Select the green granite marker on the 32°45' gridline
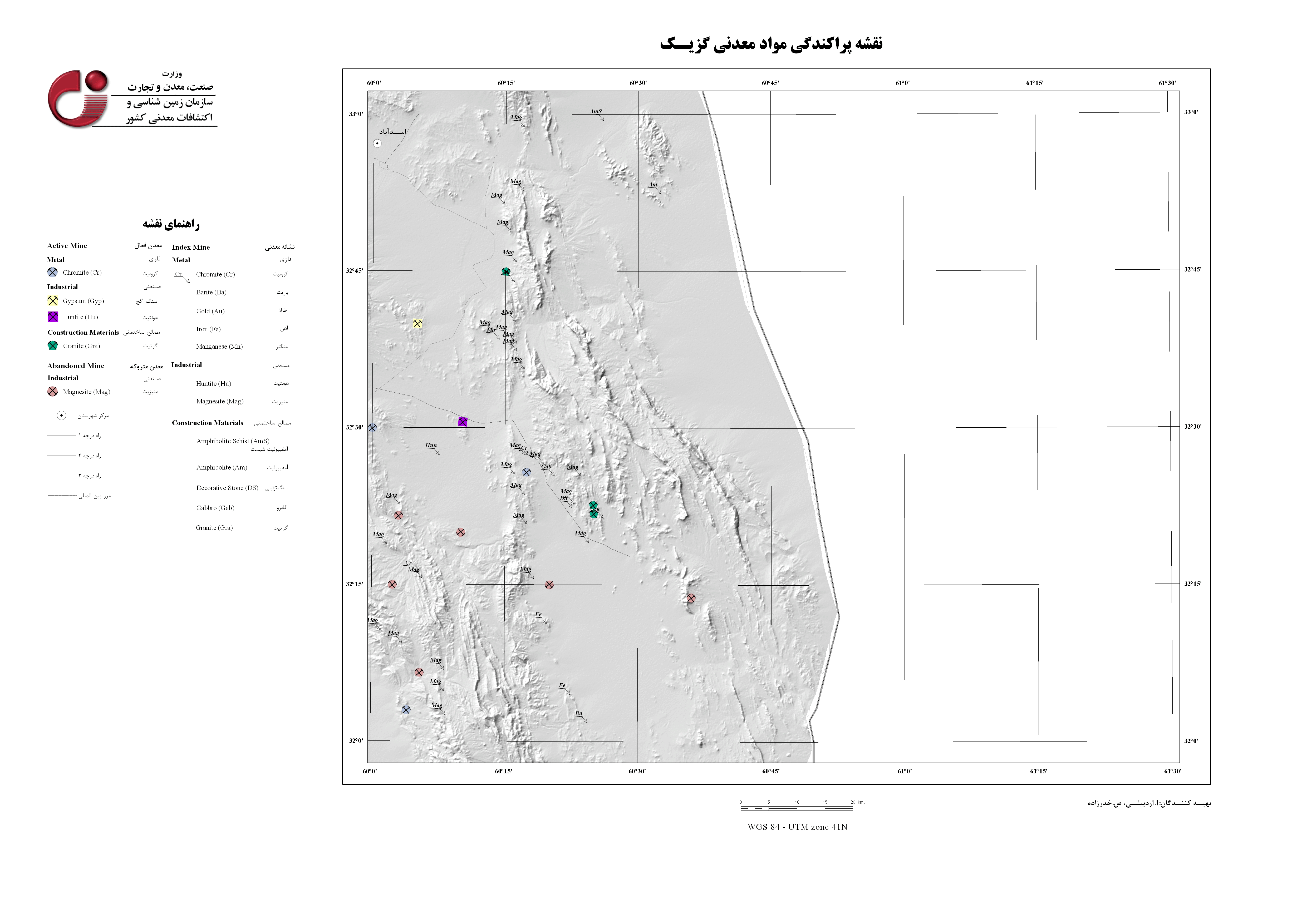The image size is (1307, 924). coord(505,271)
